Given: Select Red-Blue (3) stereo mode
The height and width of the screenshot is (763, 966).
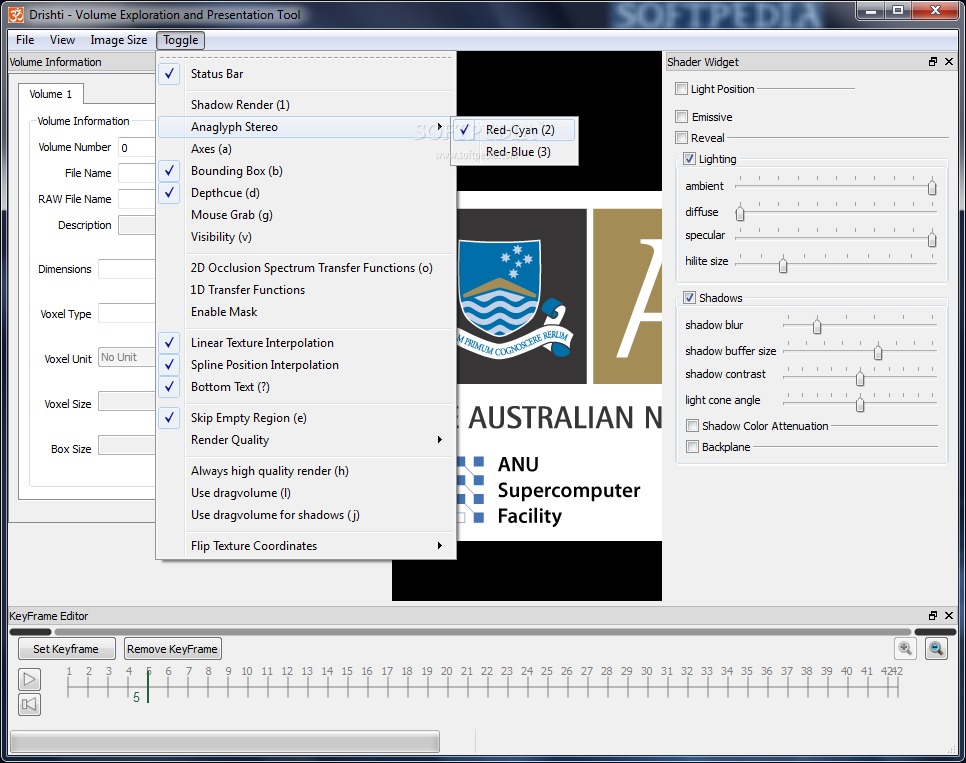Looking at the screenshot, I should (x=514, y=152).
